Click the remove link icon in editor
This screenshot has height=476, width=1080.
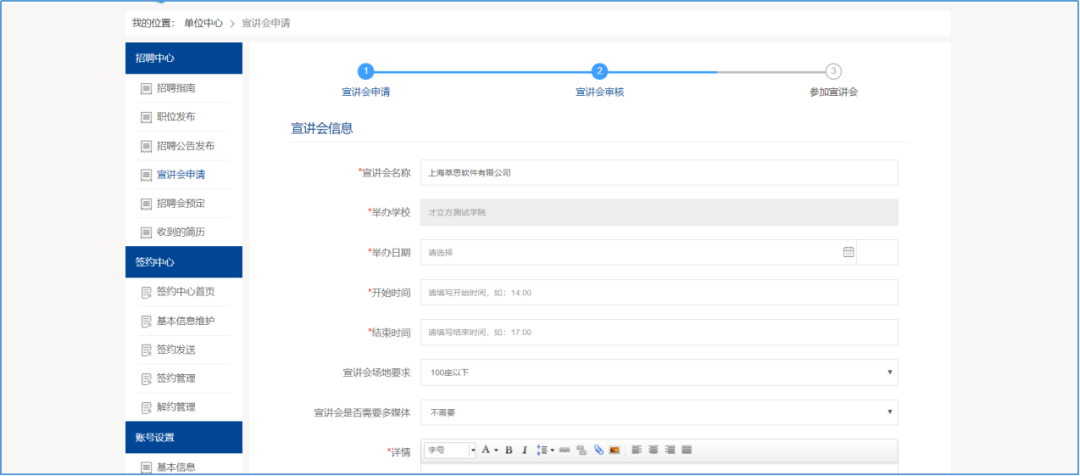pyautogui.click(x=581, y=451)
